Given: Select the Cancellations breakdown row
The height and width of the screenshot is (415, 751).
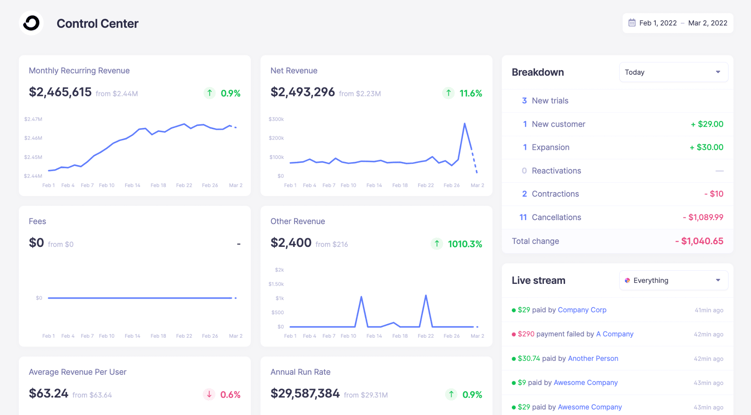Looking at the screenshot, I should coord(617,217).
